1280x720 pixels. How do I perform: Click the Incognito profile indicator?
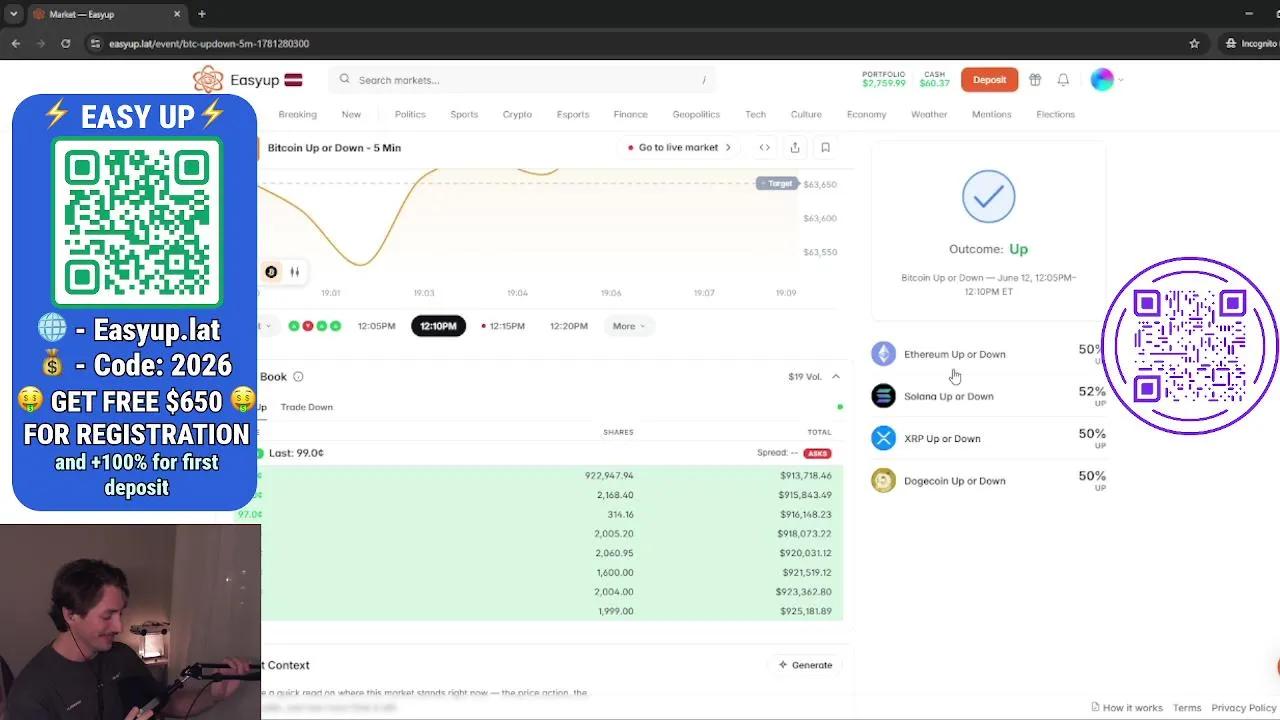1251,44
